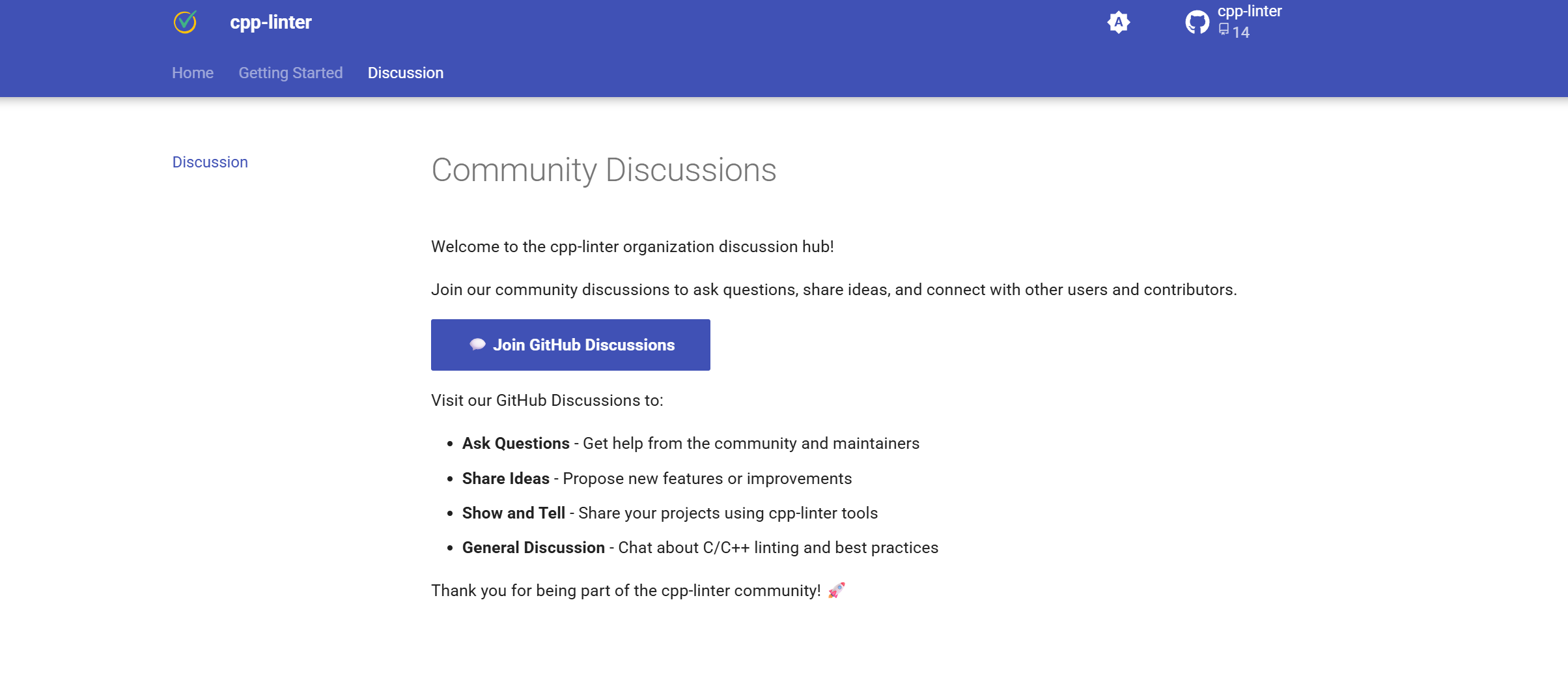This screenshot has height=699, width=1568.
Task: Click the bold Ask Questions list item
Action: point(515,443)
